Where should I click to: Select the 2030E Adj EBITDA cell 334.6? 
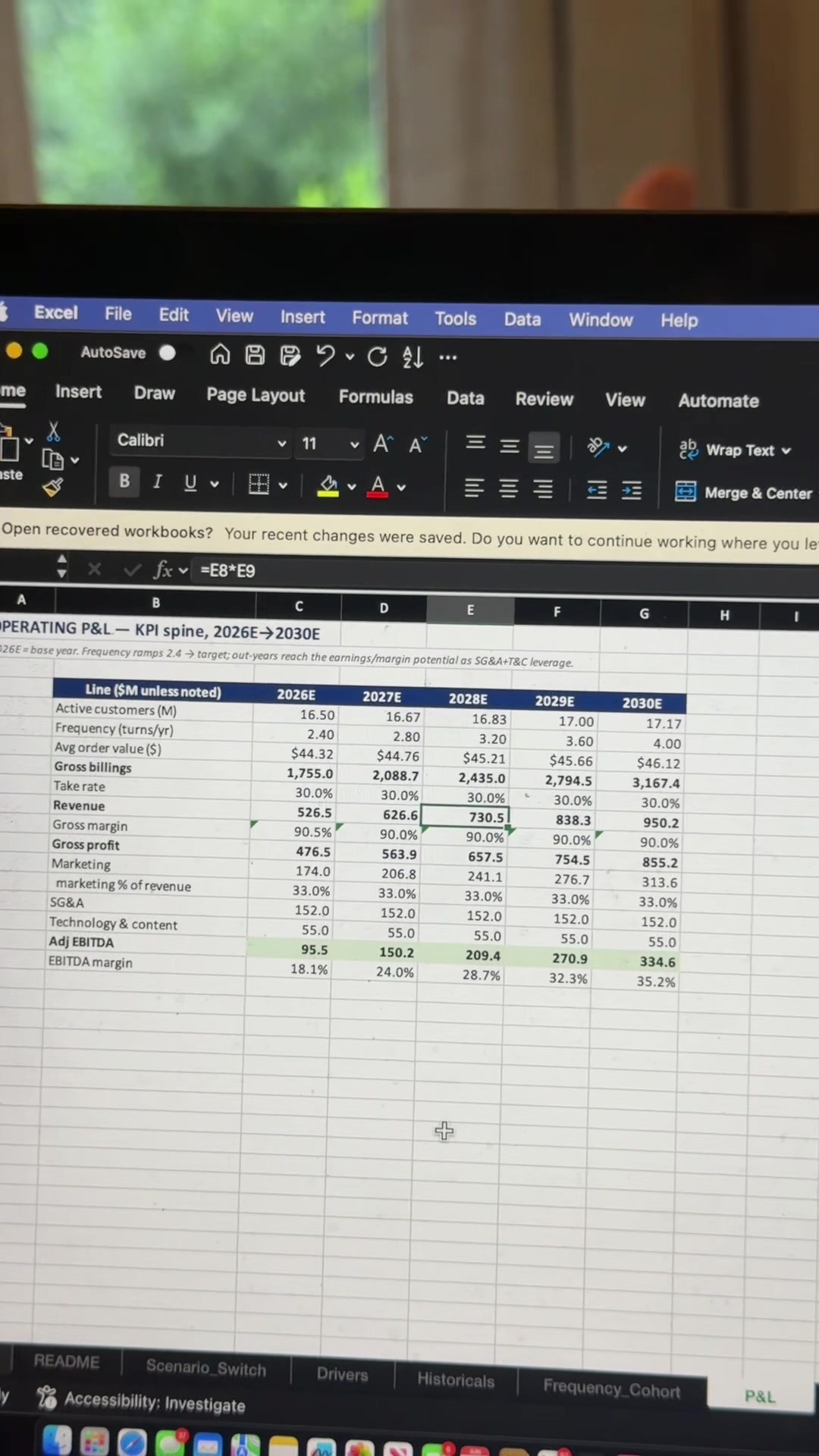pos(637,961)
